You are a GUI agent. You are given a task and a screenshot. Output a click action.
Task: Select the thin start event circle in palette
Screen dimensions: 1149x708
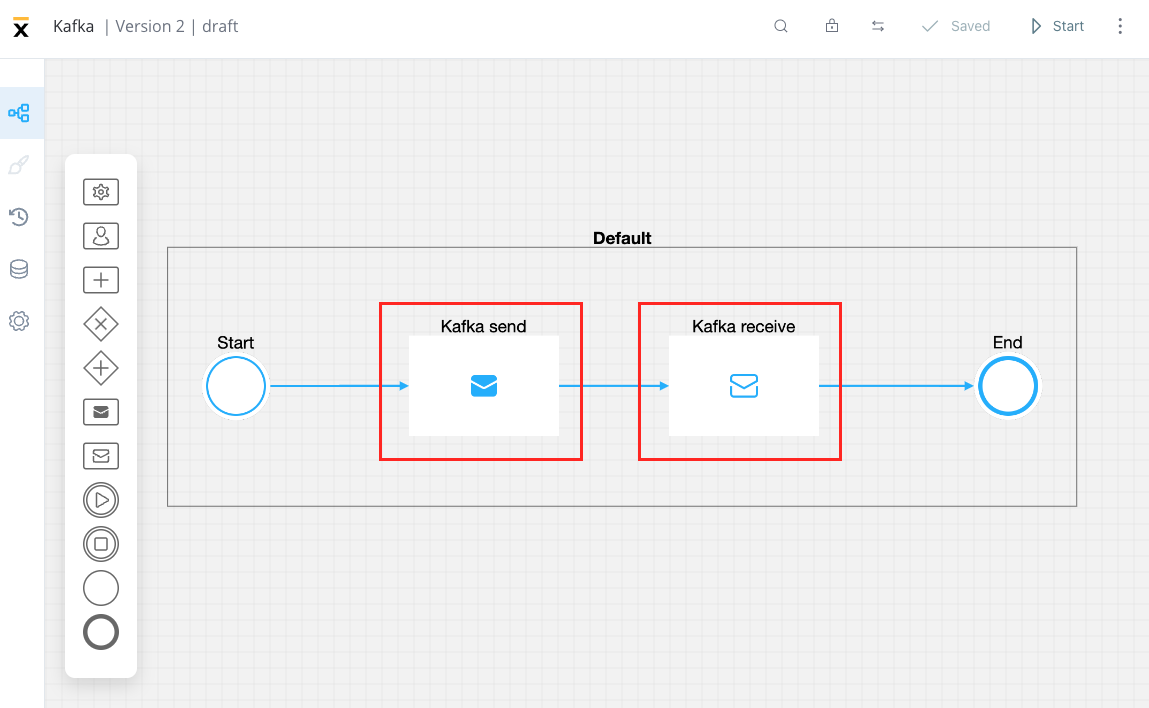point(101,588)
